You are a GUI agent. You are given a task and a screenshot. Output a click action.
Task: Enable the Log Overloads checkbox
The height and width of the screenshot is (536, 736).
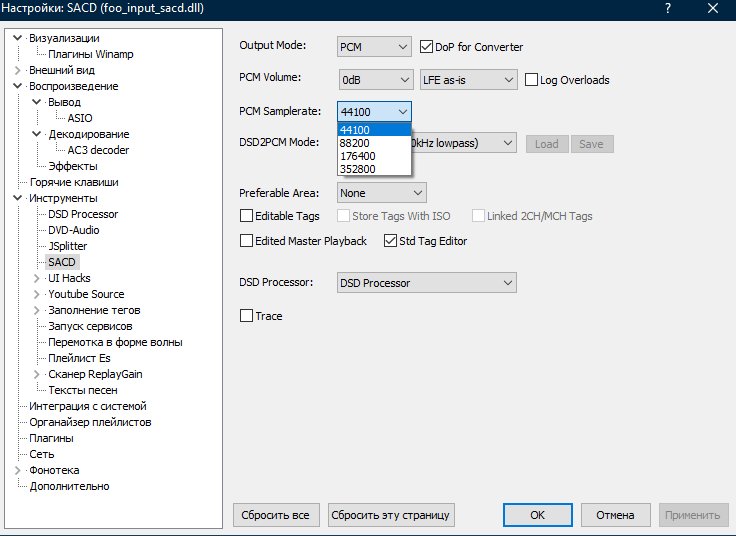(x=532, y=80)
